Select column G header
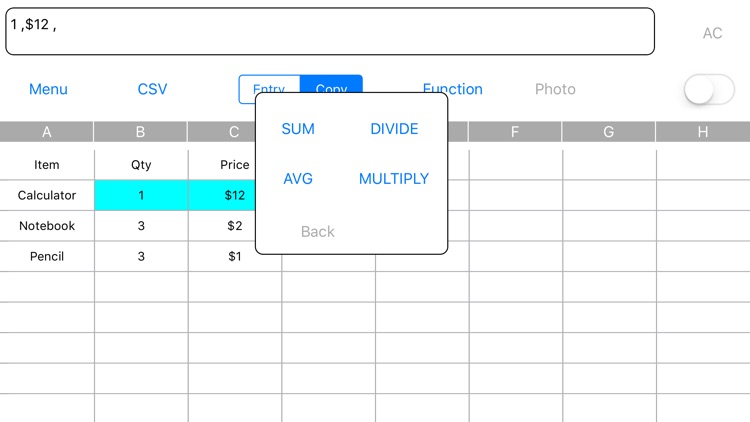 (608, 132)
